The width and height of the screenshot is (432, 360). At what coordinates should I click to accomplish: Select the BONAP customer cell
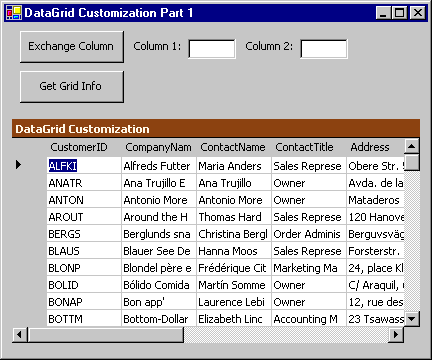[84, 301]
